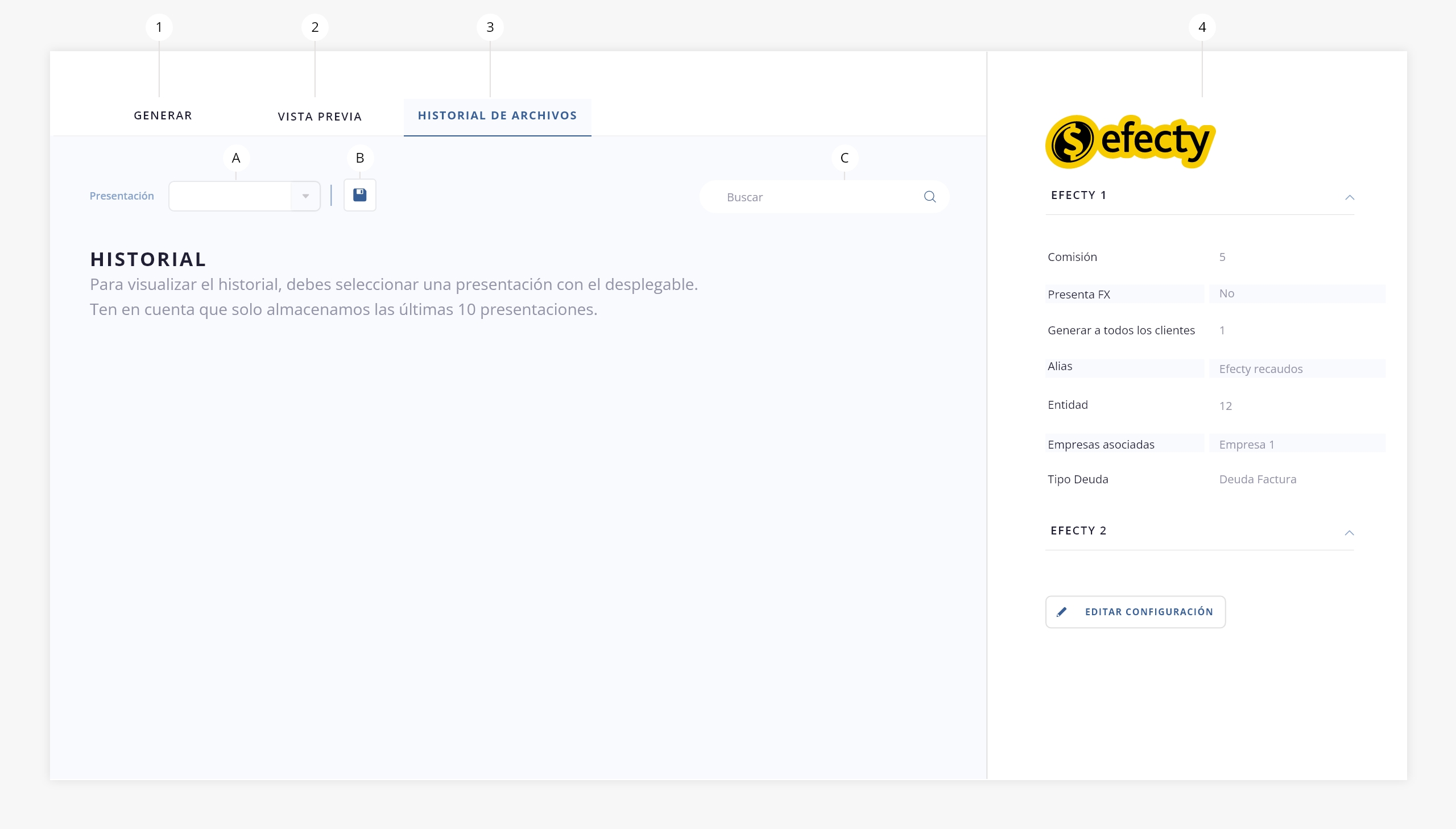Click the Efecty 1 section header

coord(1078,195)
